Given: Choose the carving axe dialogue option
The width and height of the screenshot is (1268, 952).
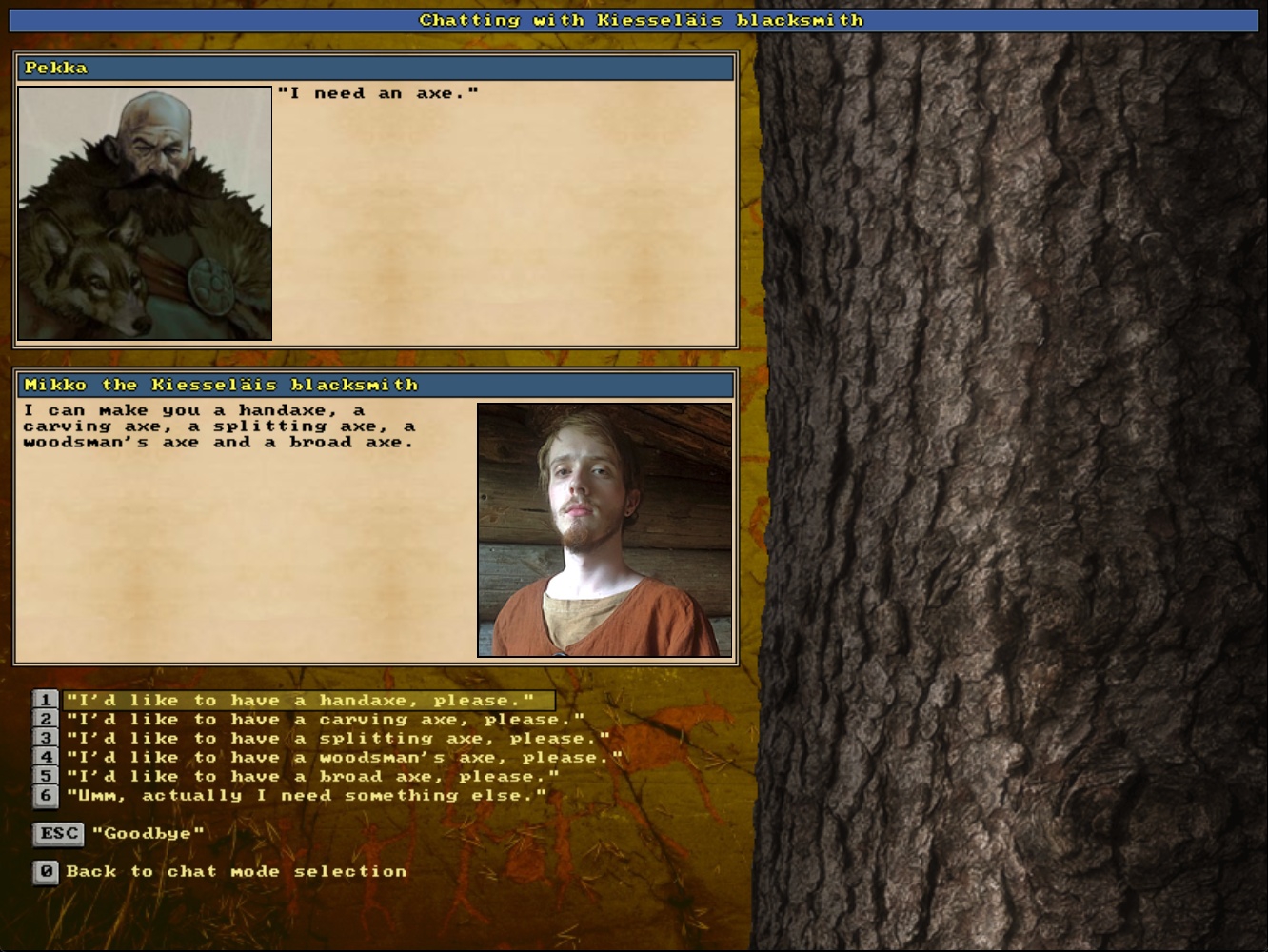Looking at the screenshot, I should (x=325, y=720).
